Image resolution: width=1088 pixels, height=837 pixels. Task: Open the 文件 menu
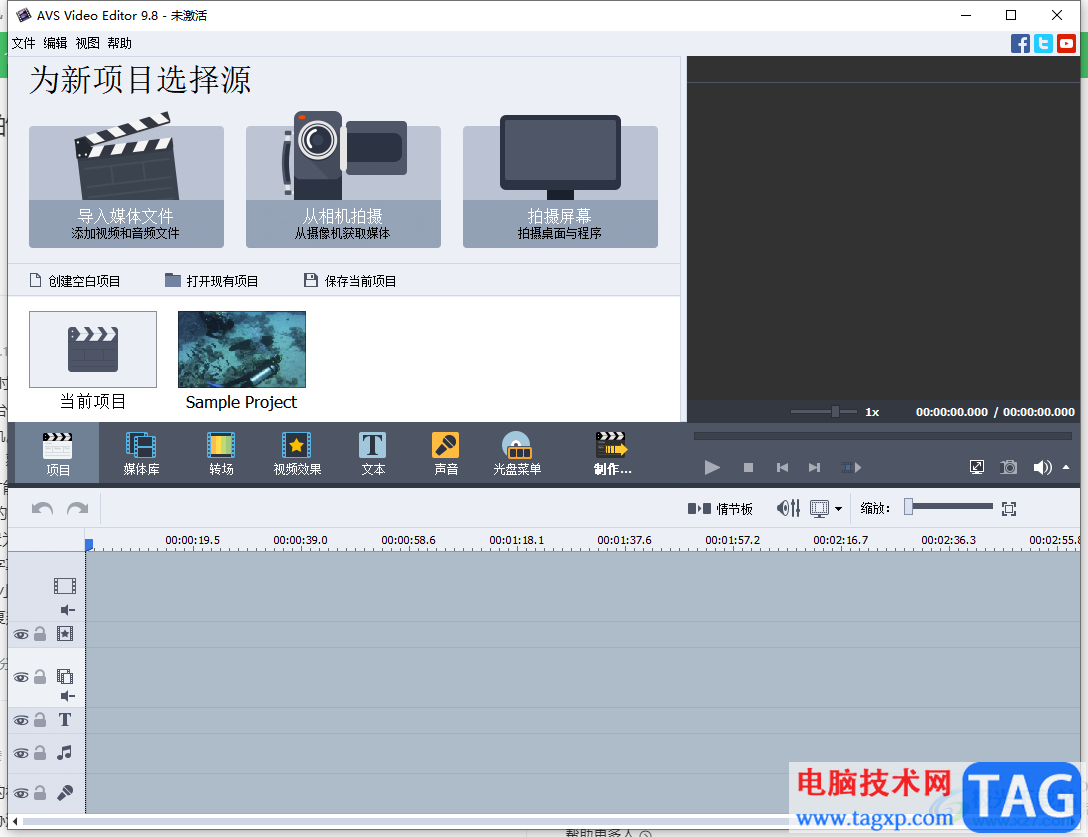[23, 43]
